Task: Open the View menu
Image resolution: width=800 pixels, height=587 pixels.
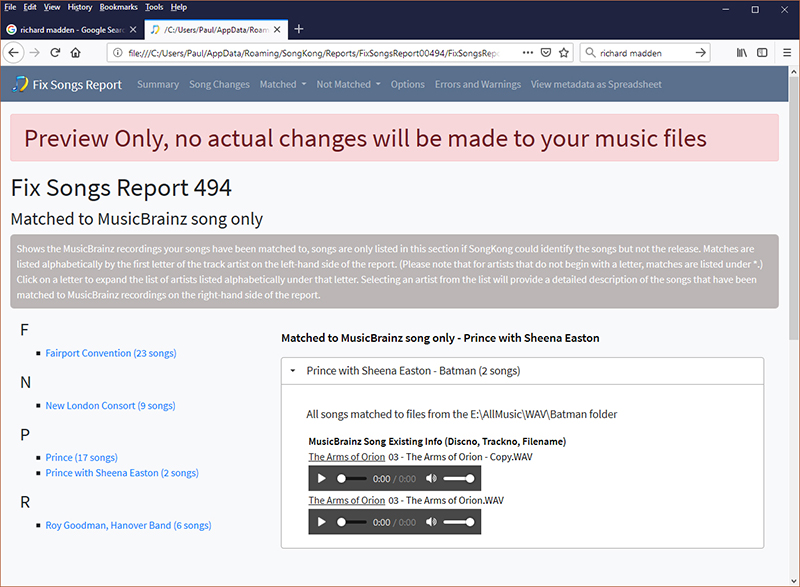Action: pyautogui.click(x=52, y=7)
